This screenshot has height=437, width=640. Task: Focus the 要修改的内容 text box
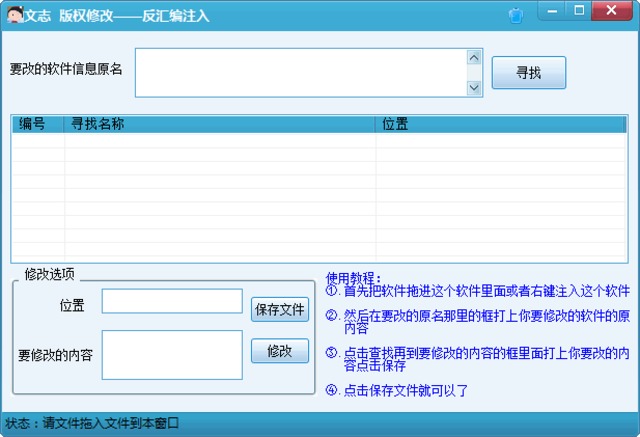(172, 355)
